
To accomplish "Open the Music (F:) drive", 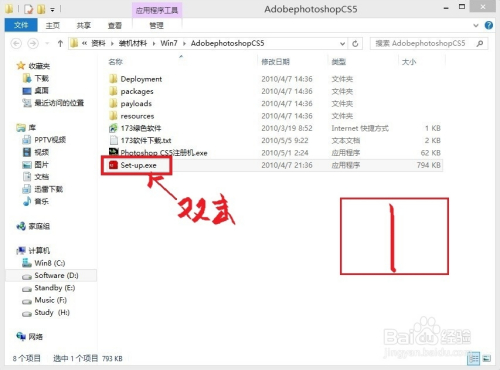I will click(51, 300).
